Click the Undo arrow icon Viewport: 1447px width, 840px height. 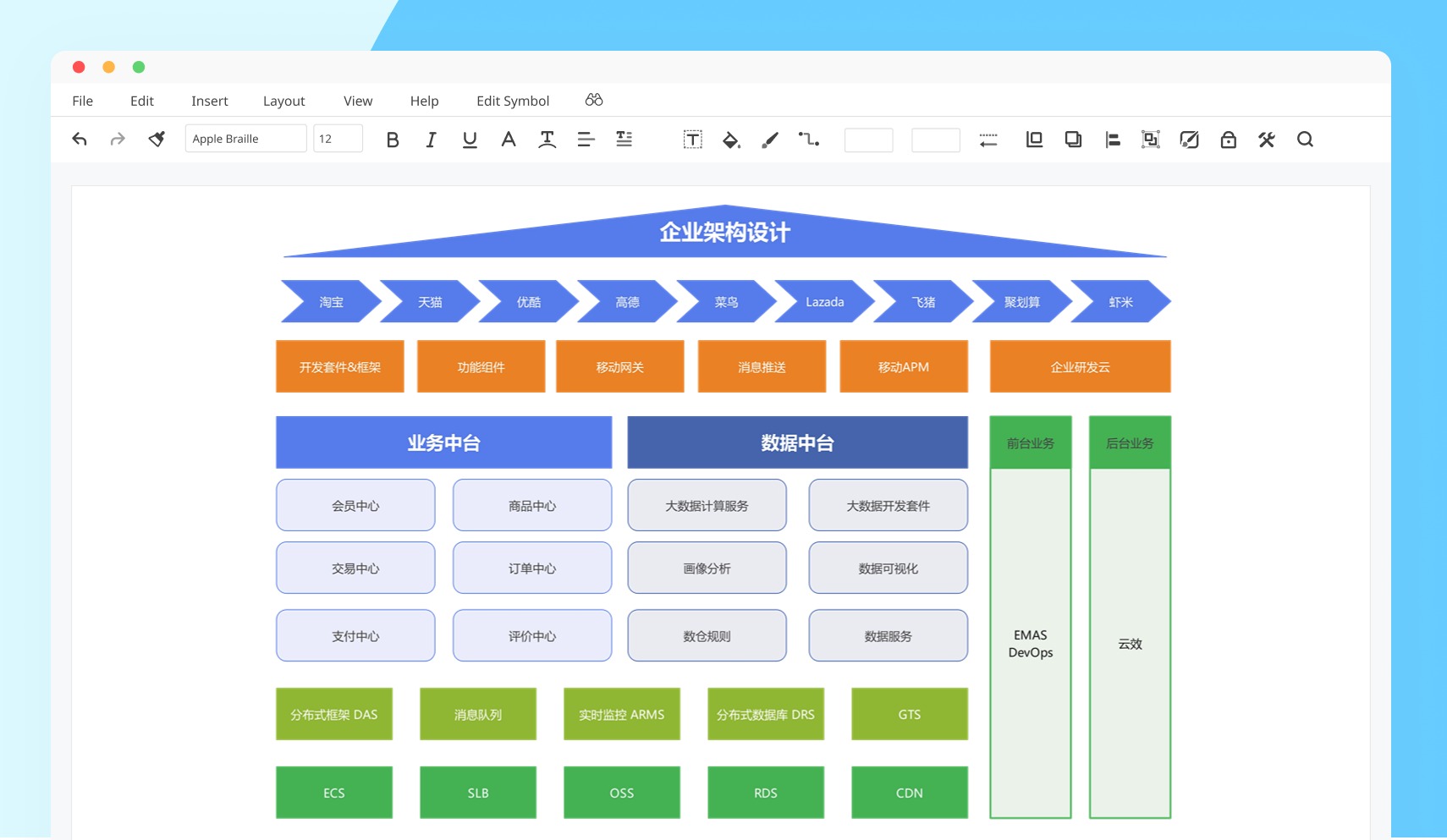click(x=80, y=140)
